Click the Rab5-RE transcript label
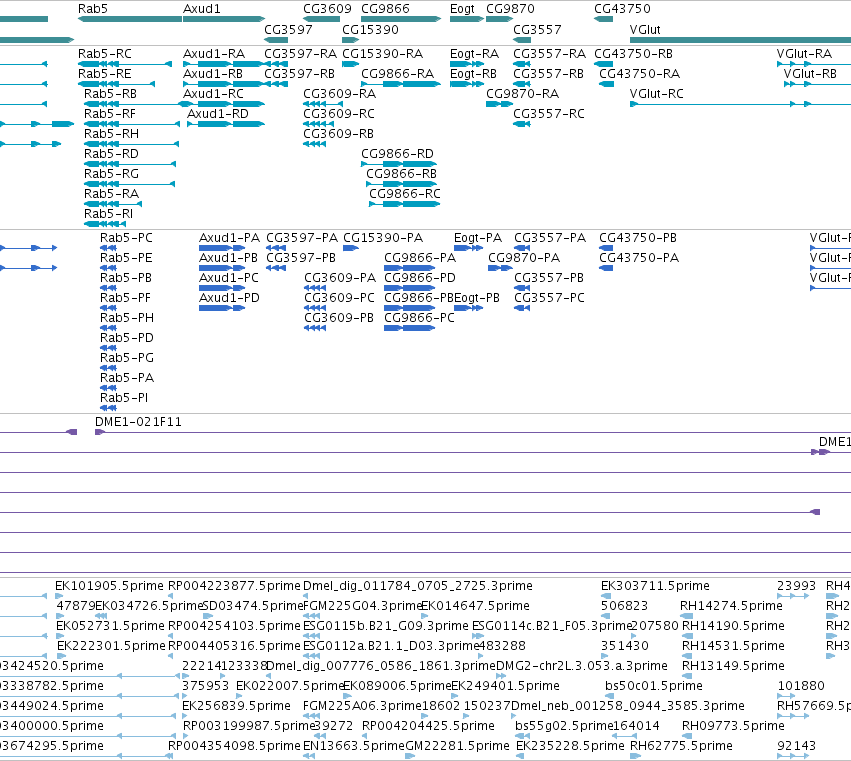Image resolution: width=851 pixels, height=761 pixels. point(105,74)
